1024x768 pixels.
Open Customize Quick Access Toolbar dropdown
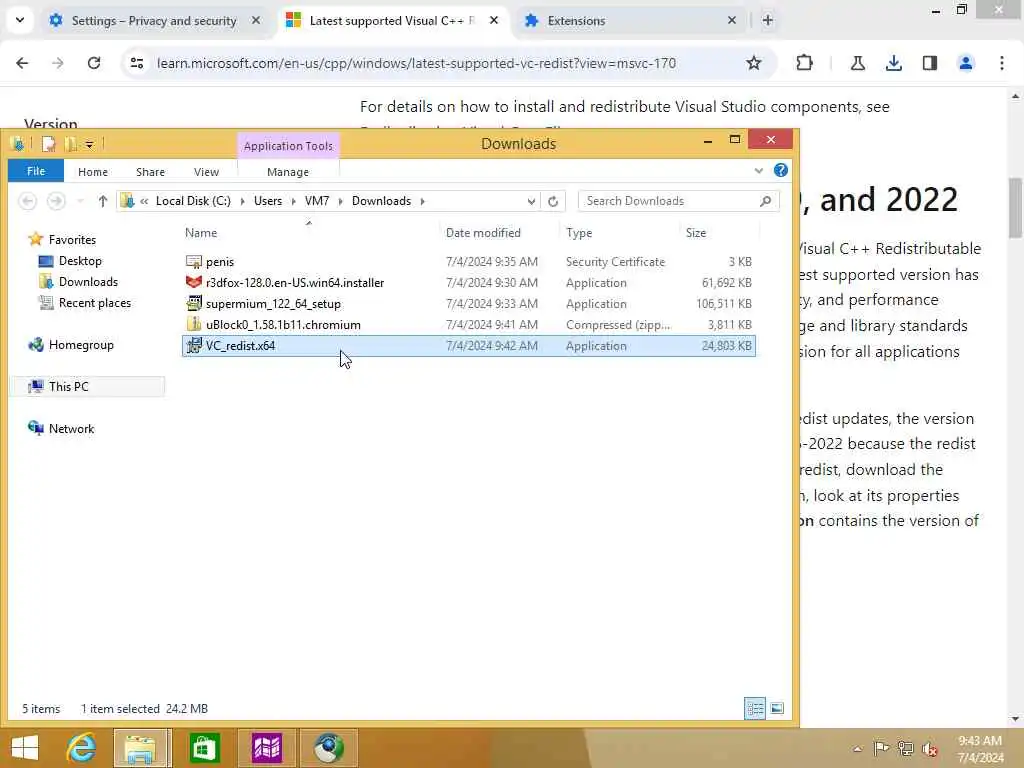[89, 144]
